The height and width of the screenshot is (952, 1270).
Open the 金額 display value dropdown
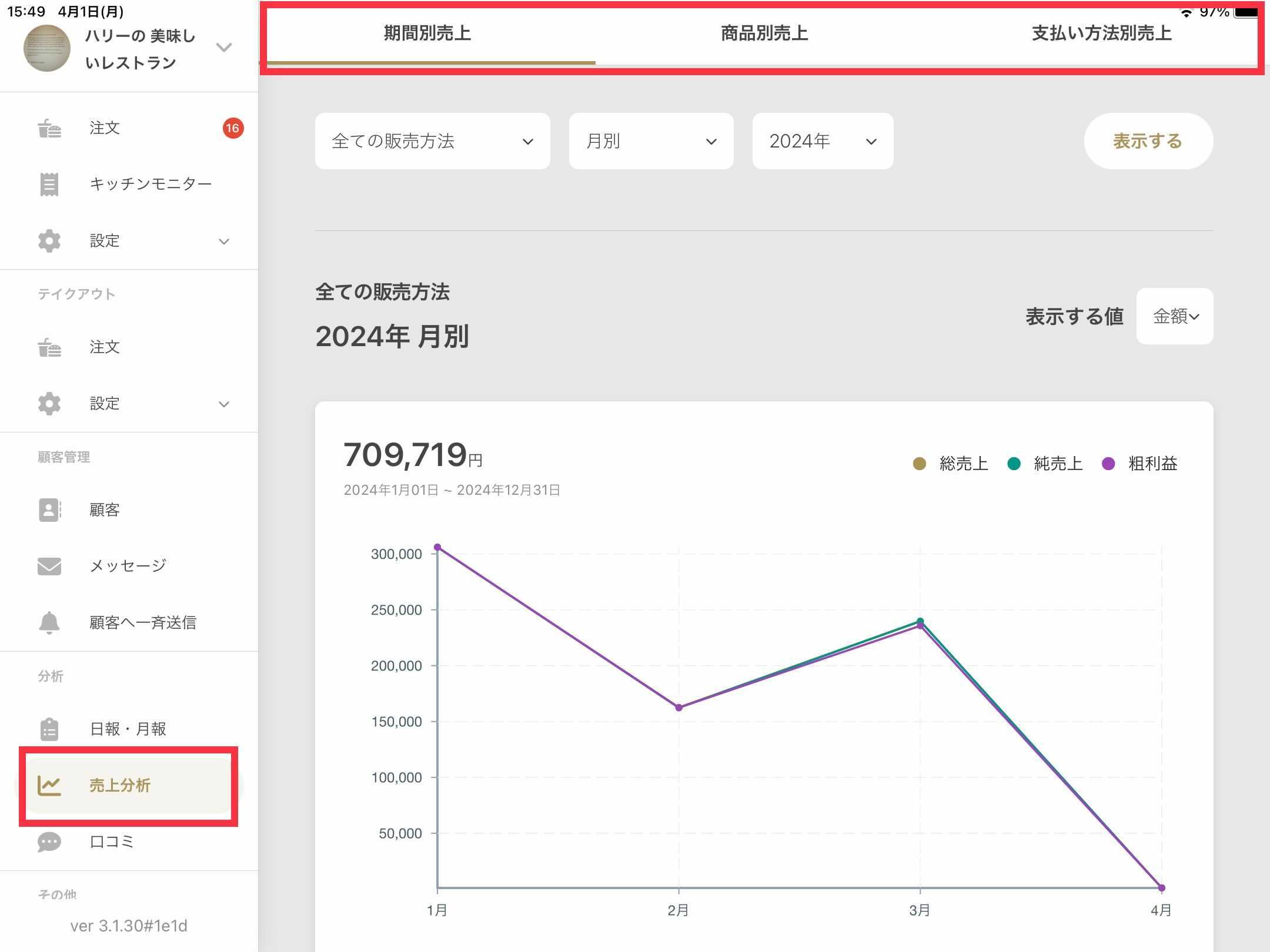[1175, 316]
